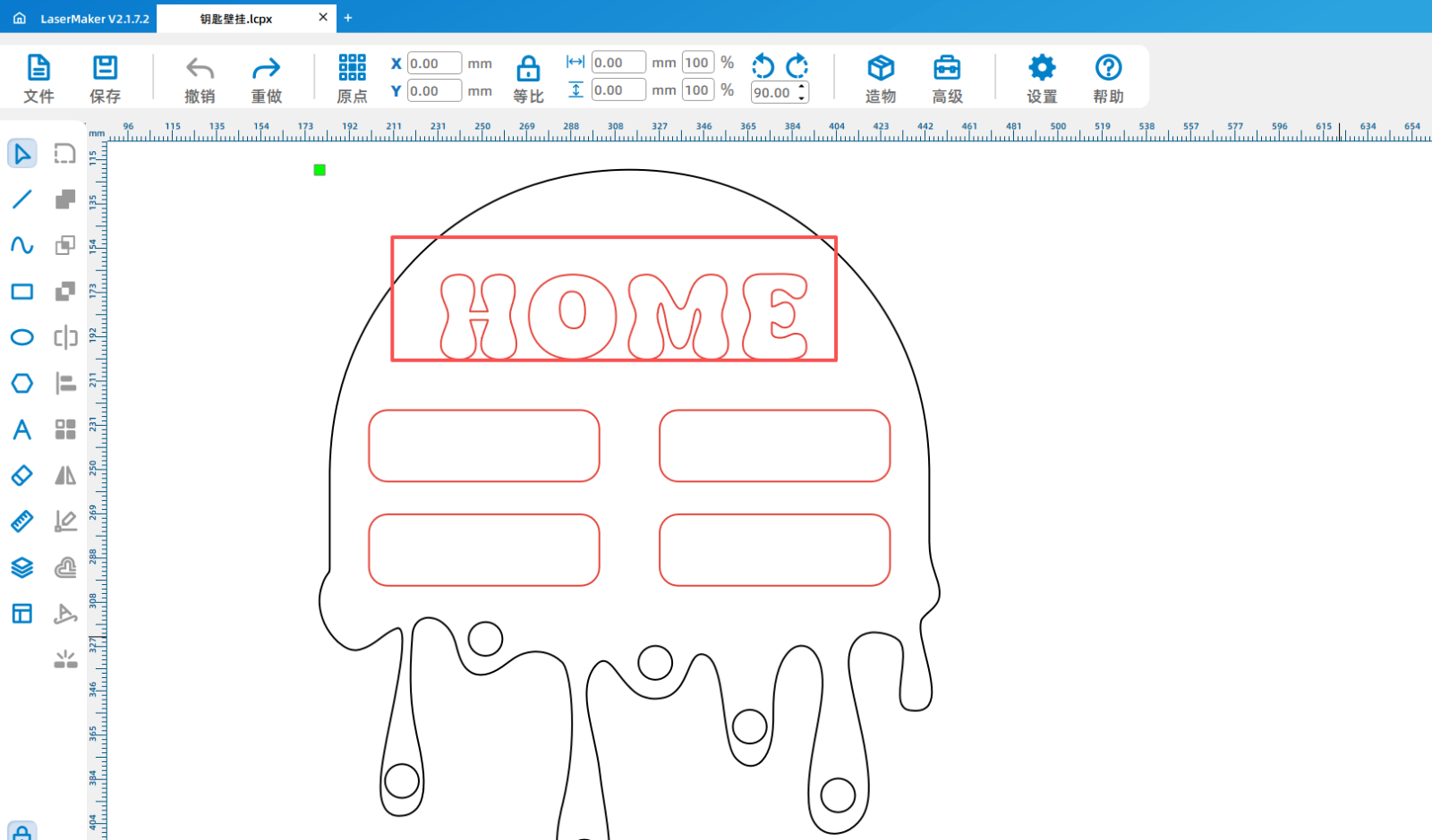Open the 文件 file menu

point(38,78)
